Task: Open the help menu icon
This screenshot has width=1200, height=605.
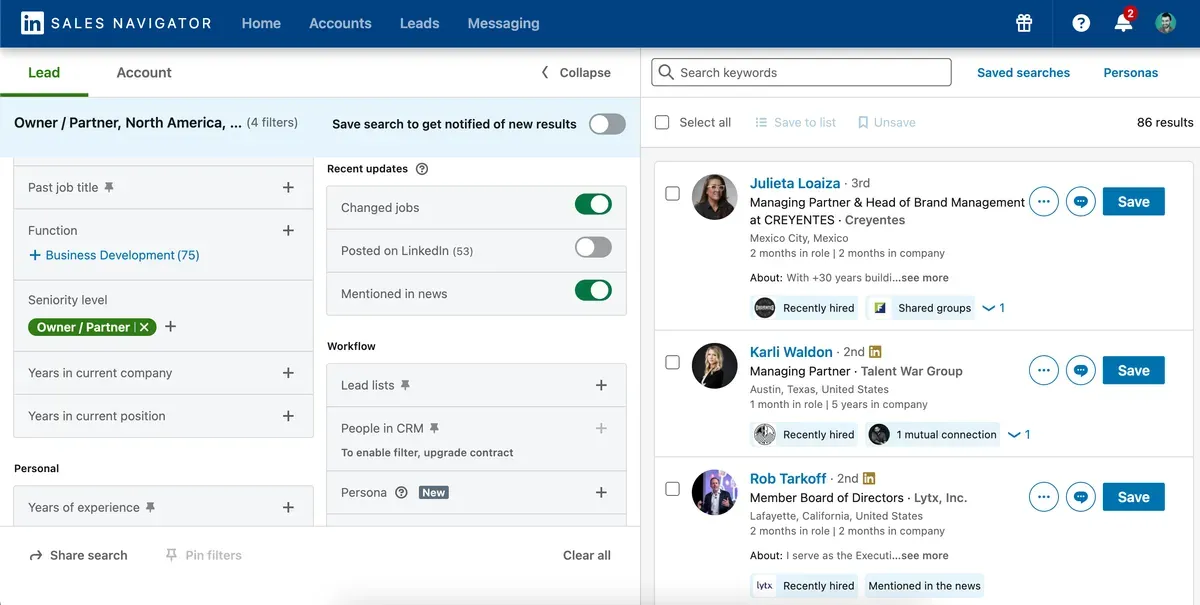Action: click(1080, 22)
